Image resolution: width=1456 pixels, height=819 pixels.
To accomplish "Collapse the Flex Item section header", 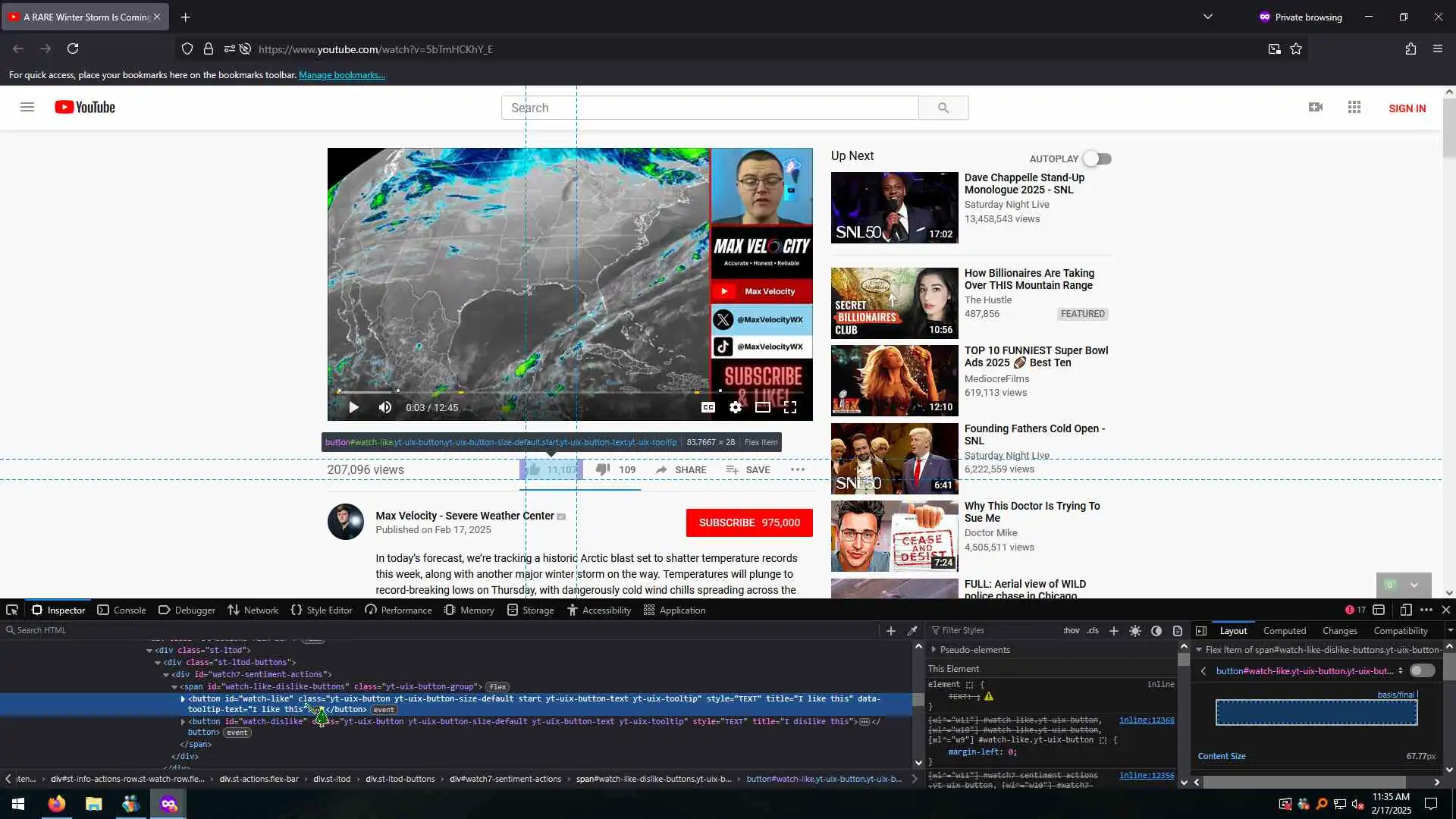I will coord(1199,651).
